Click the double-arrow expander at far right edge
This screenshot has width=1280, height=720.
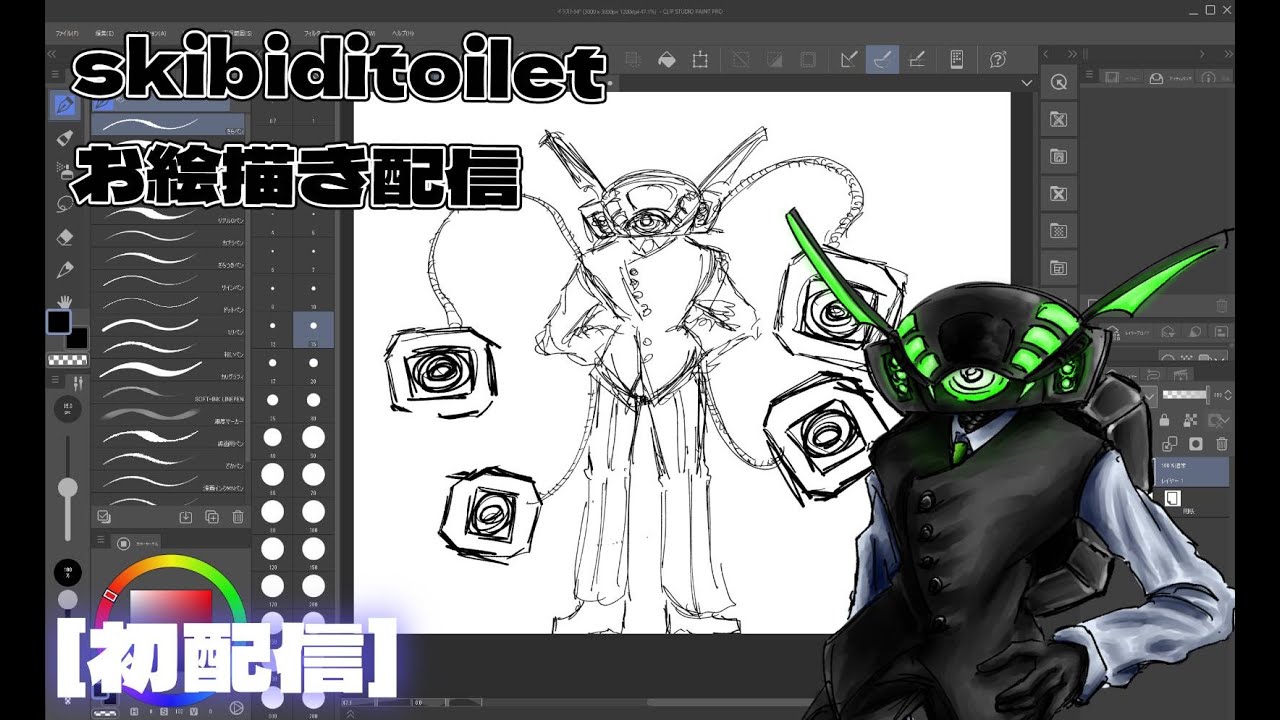pyautogui.click(x=1227, y=53)
